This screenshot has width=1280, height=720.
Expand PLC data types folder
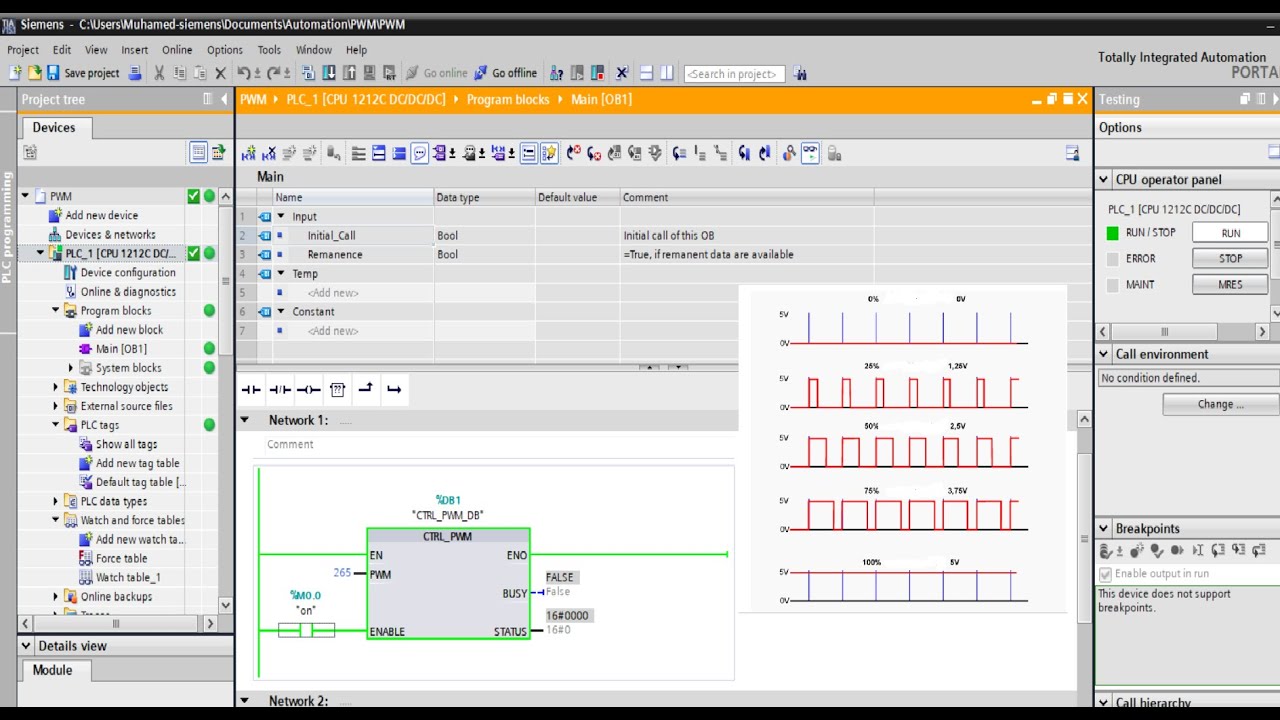pyautogui.click(x=56, y=501)
